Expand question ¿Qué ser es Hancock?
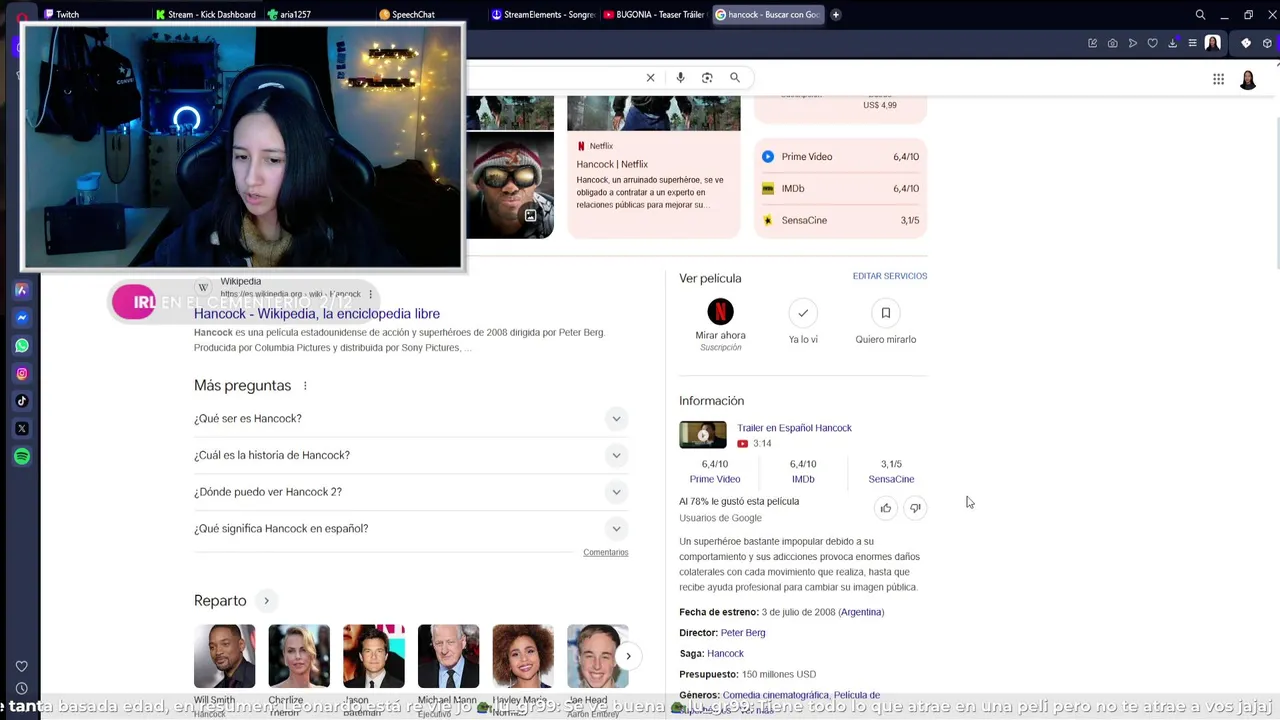1280x720 pixels. [x=411, y=419]
